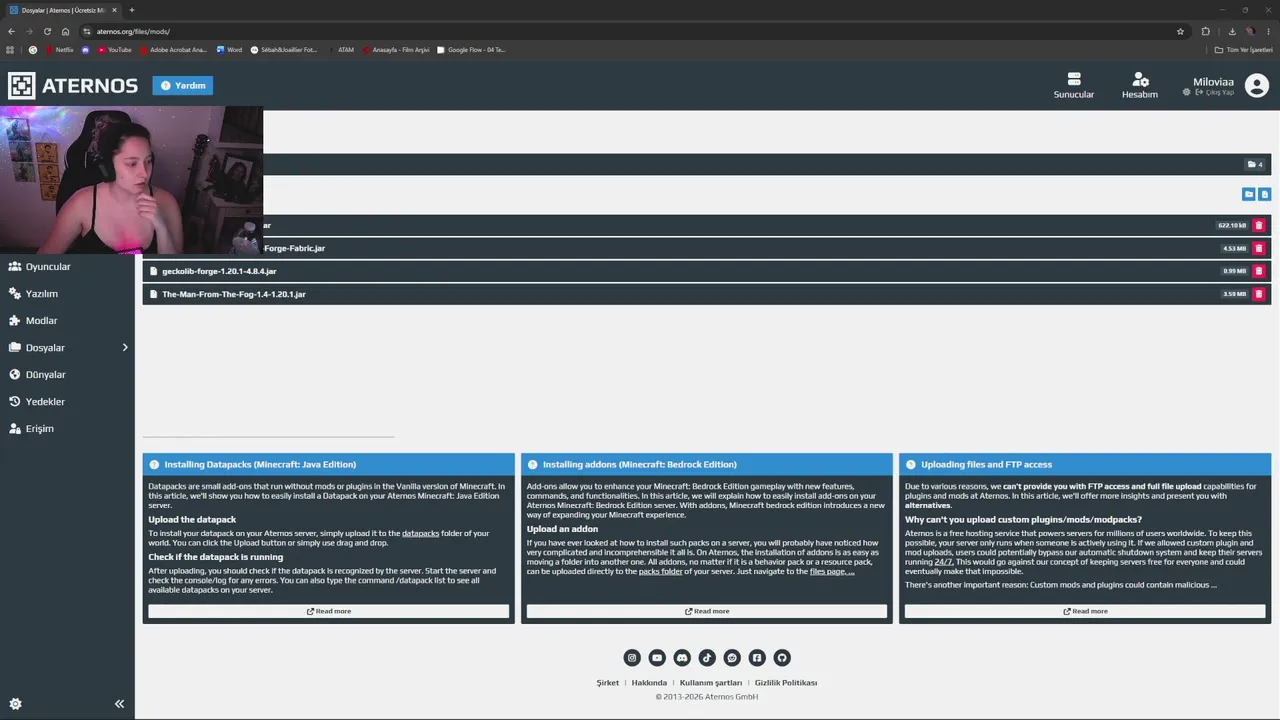Open Kullanım şartları footer link
1280x720 pixels.
[x=711, y=683]
